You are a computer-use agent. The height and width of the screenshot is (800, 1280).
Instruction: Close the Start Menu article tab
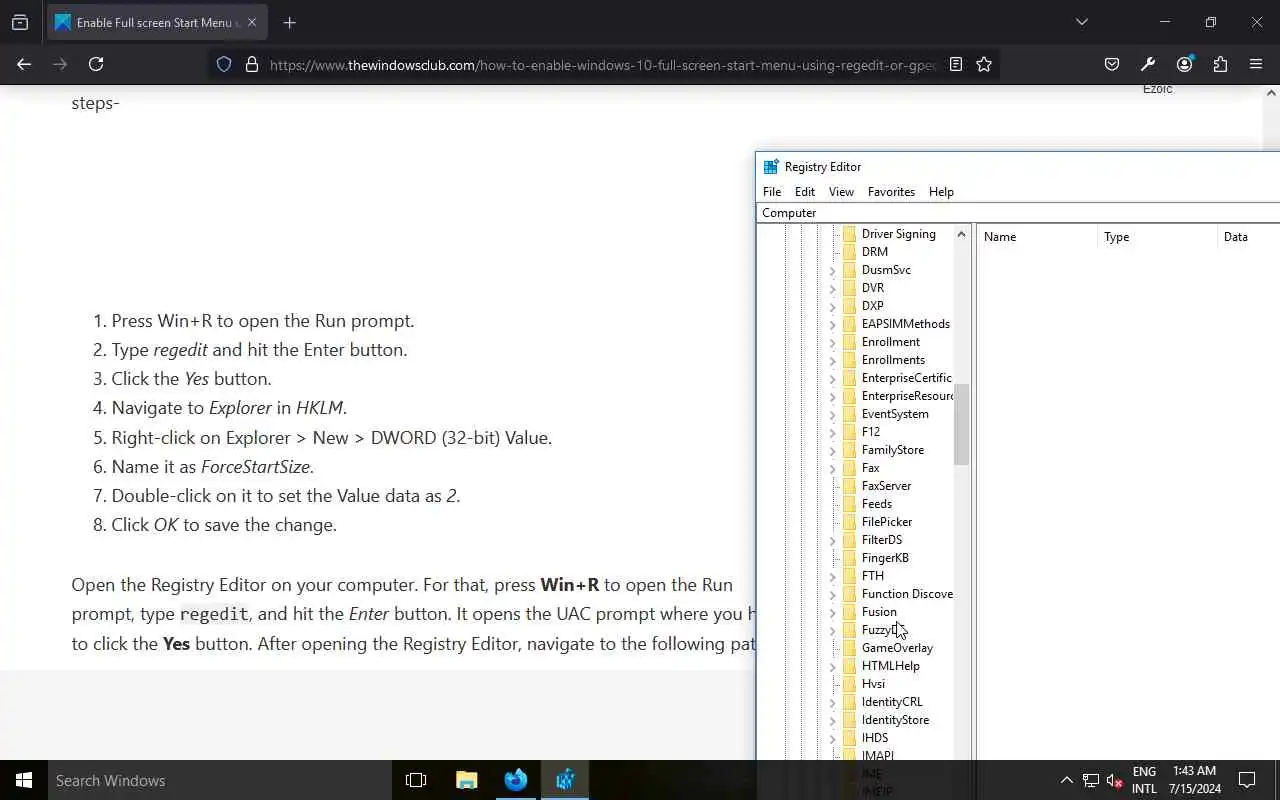click(x=251, y=22)
